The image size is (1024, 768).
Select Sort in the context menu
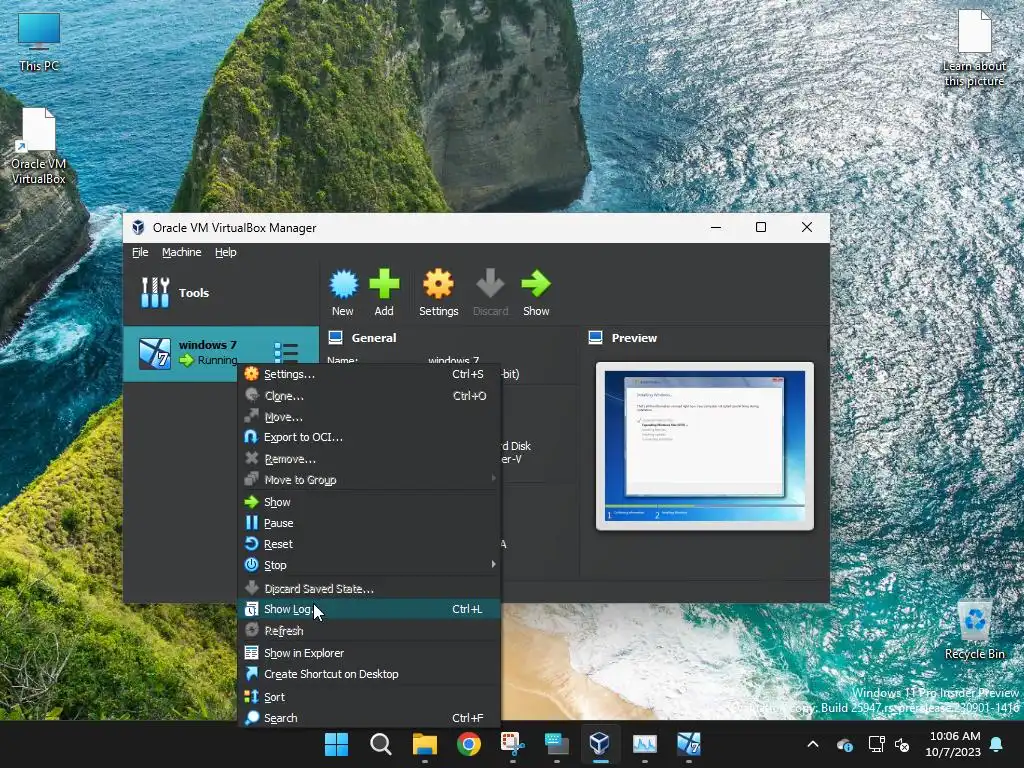[370, 697]
